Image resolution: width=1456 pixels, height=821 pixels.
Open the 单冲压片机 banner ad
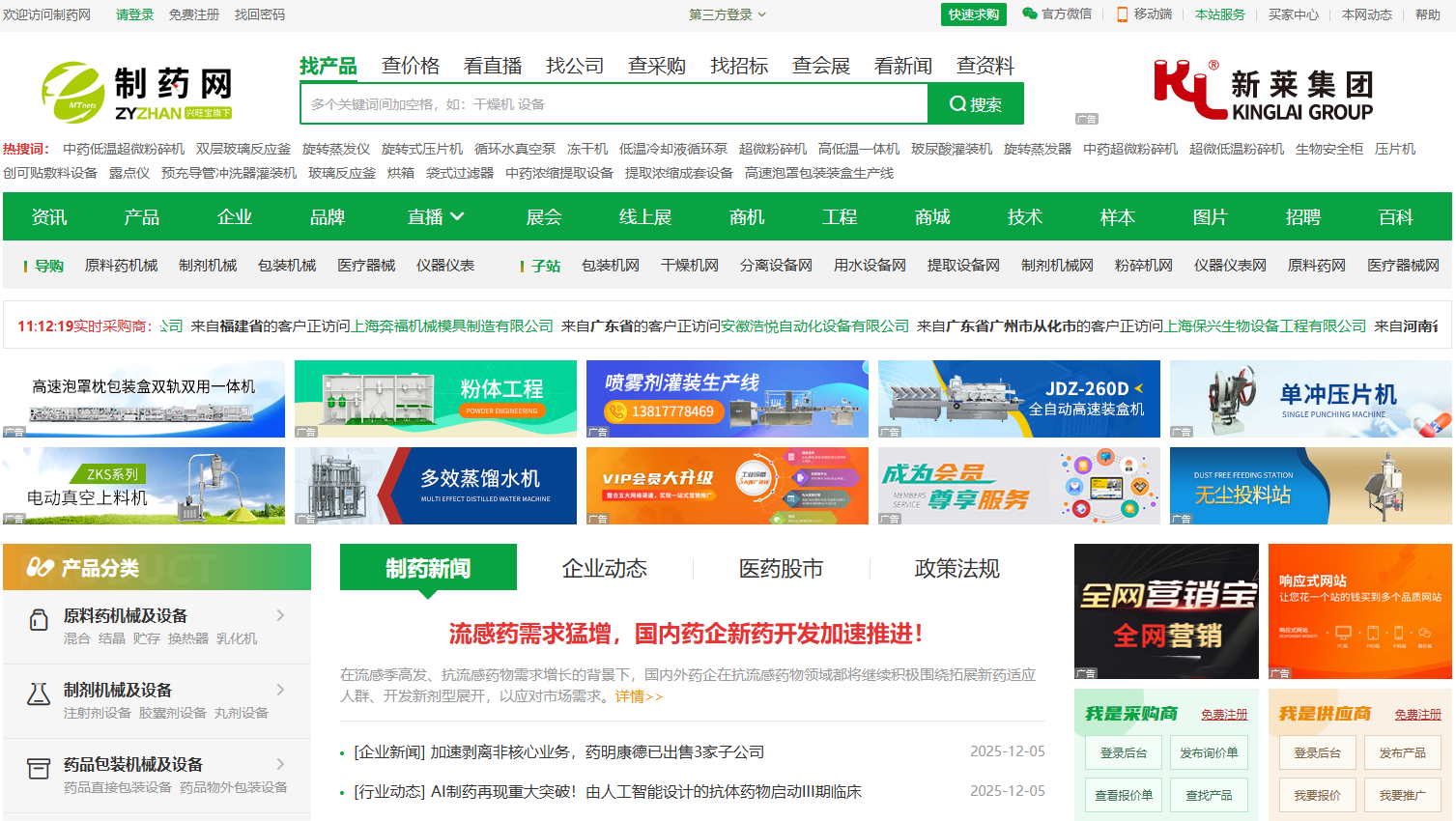click(1310, 399)
